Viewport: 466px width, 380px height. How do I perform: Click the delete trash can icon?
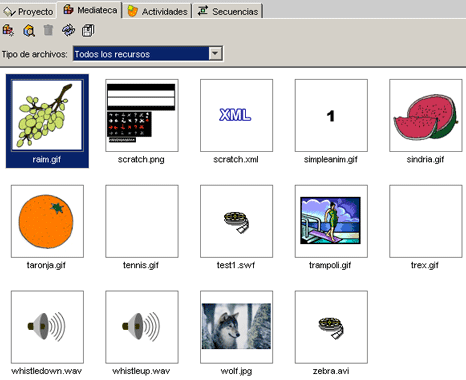point(48,30)
